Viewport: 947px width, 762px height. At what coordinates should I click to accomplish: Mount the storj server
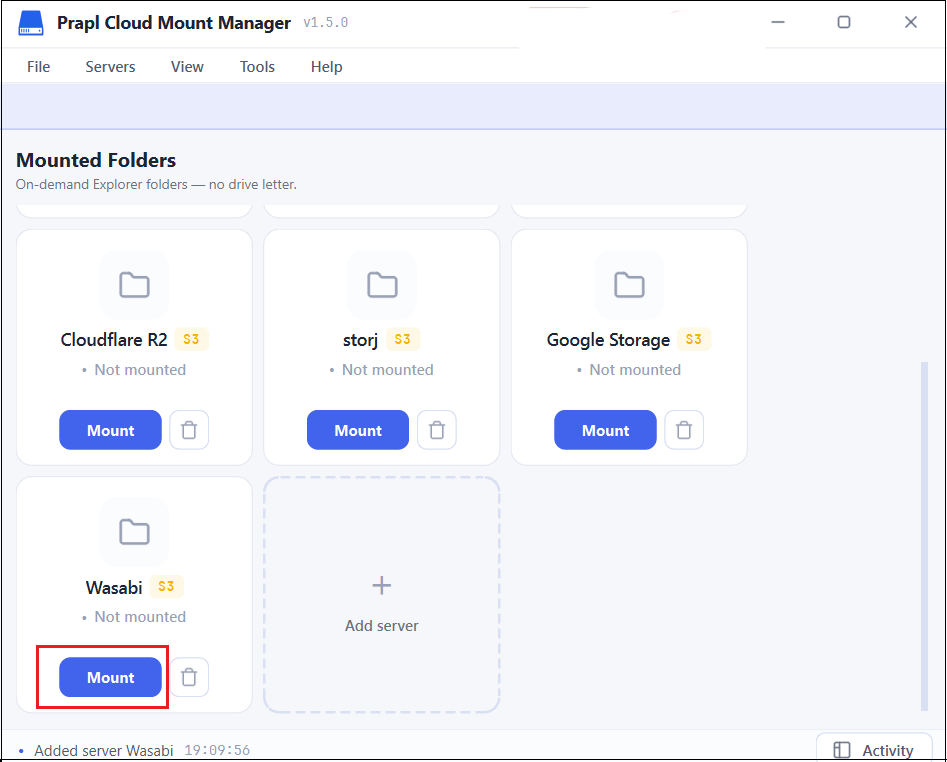click(x=358, y=430)
